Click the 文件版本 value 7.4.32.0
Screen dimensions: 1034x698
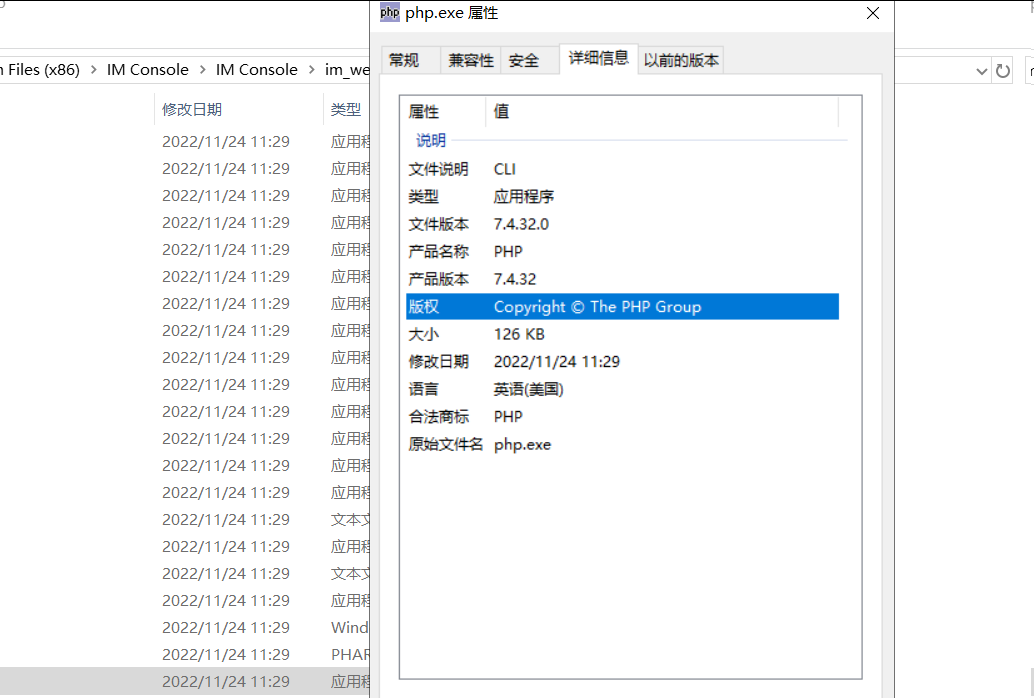click(x=521, y=223)
